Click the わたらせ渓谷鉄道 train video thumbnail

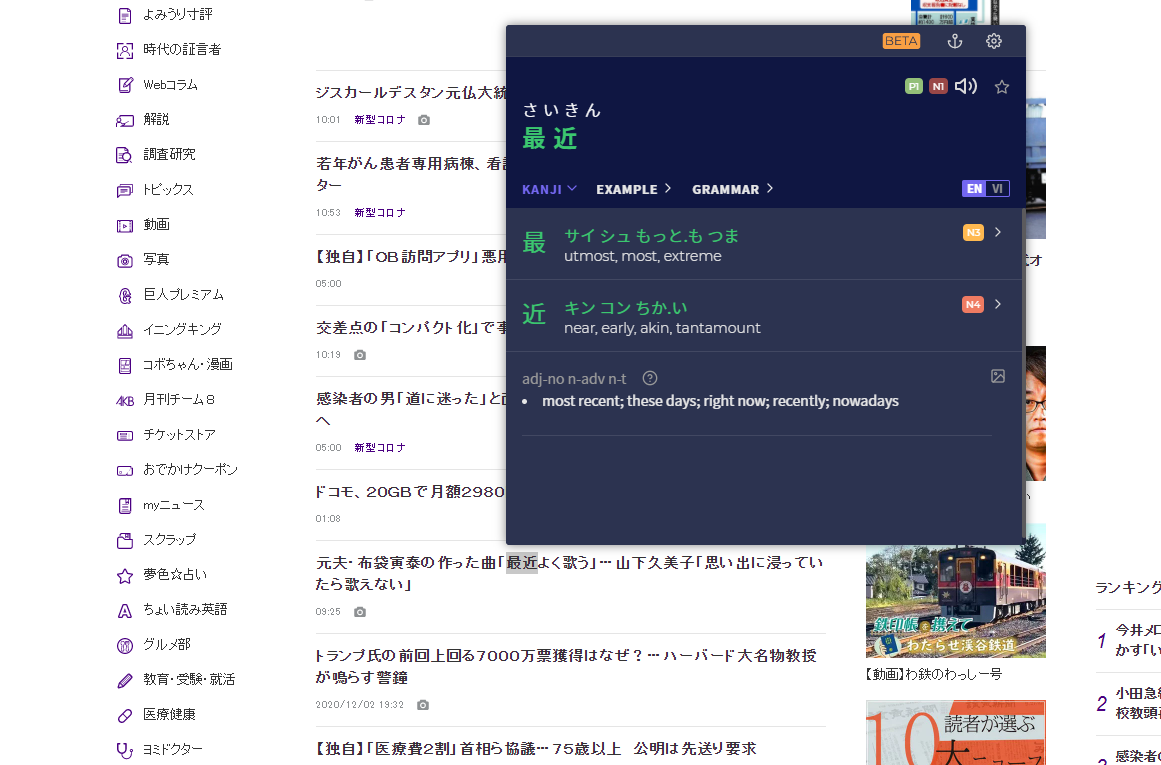(x=956, y=601)
